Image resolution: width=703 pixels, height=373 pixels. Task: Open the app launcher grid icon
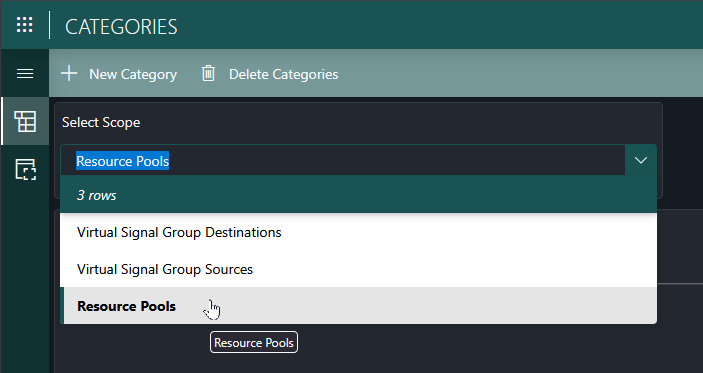tap(25, 25)
